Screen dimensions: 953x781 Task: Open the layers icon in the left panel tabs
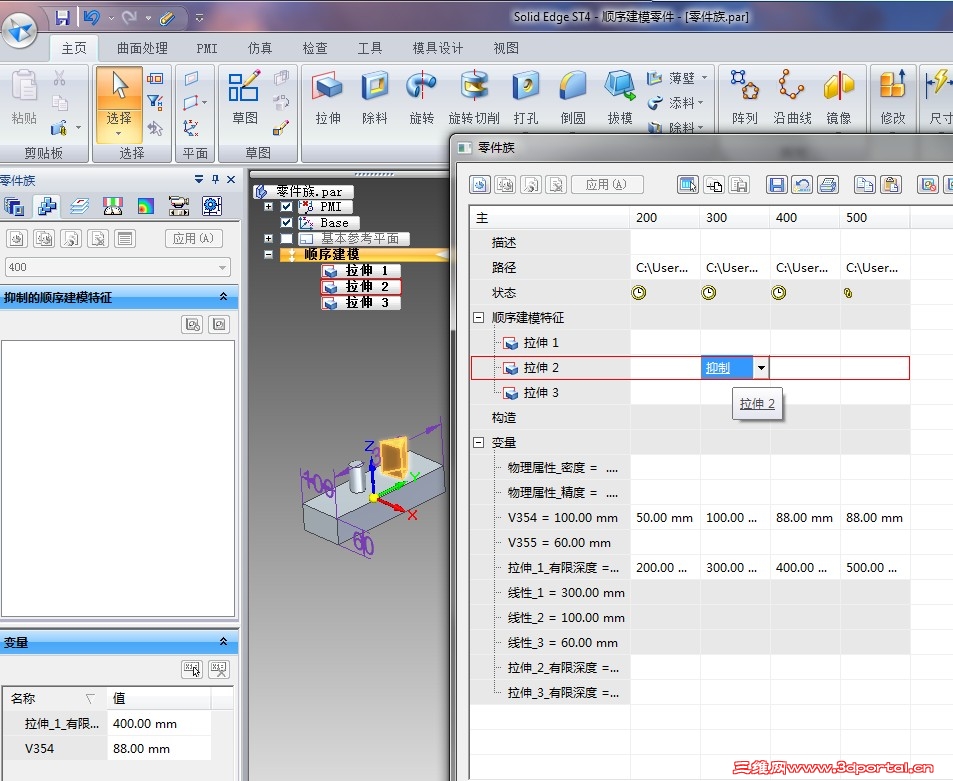(x=80, y=207)
